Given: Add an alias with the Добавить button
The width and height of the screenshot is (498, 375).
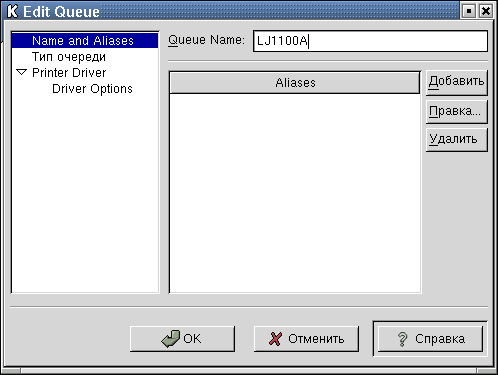Looking at the screenshot, I should click(x=456, y=82).
